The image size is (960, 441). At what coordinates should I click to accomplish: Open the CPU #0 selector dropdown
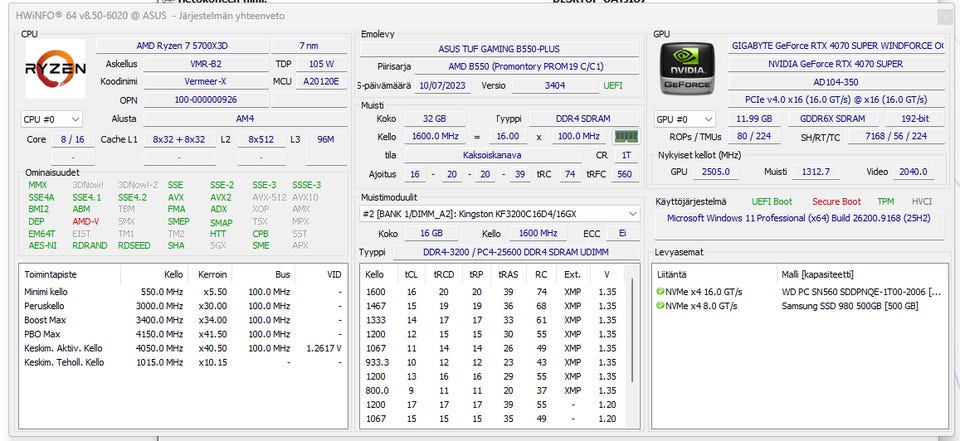coord(51,119)
